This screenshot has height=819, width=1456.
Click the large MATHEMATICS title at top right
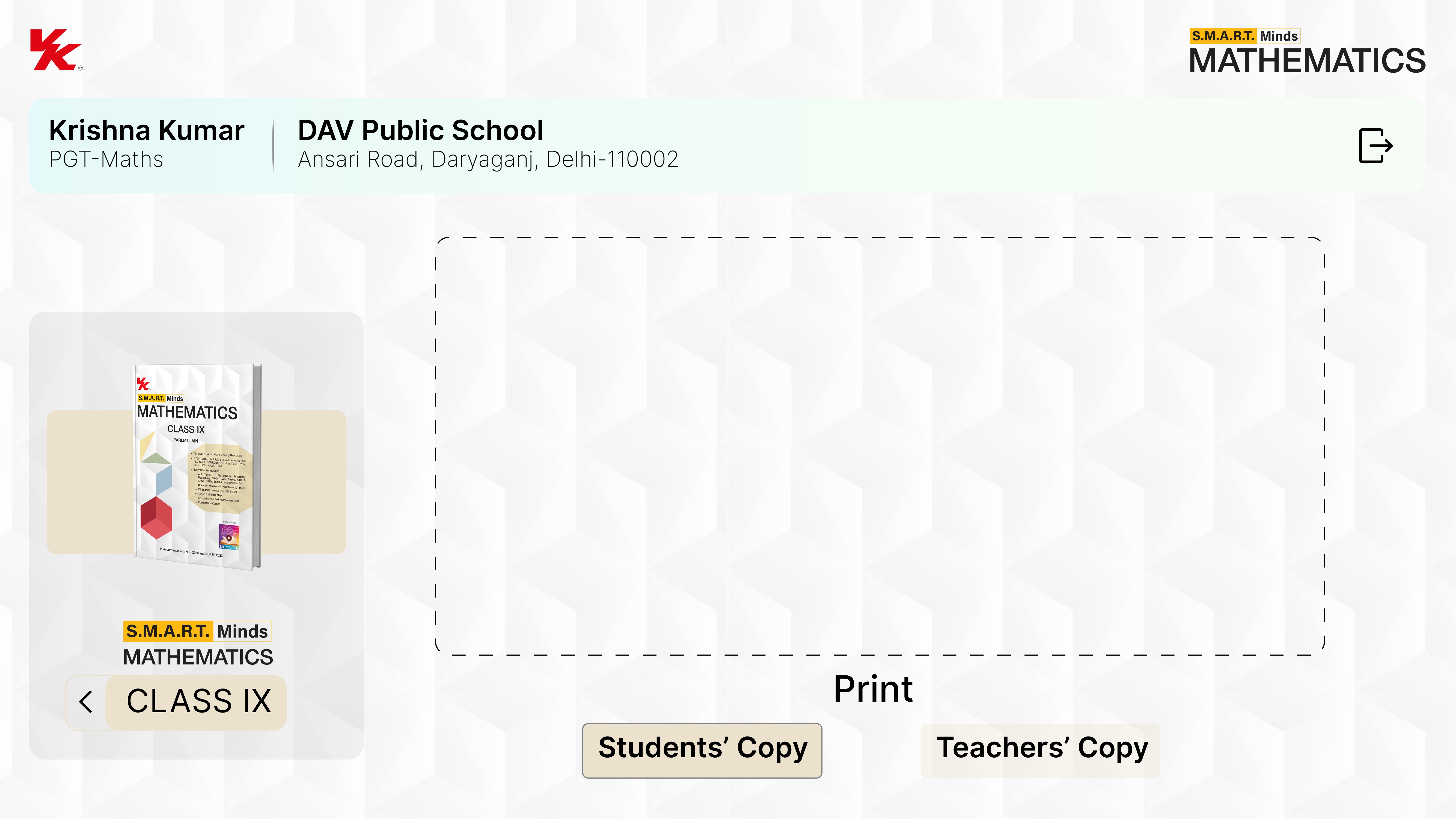1307,61
